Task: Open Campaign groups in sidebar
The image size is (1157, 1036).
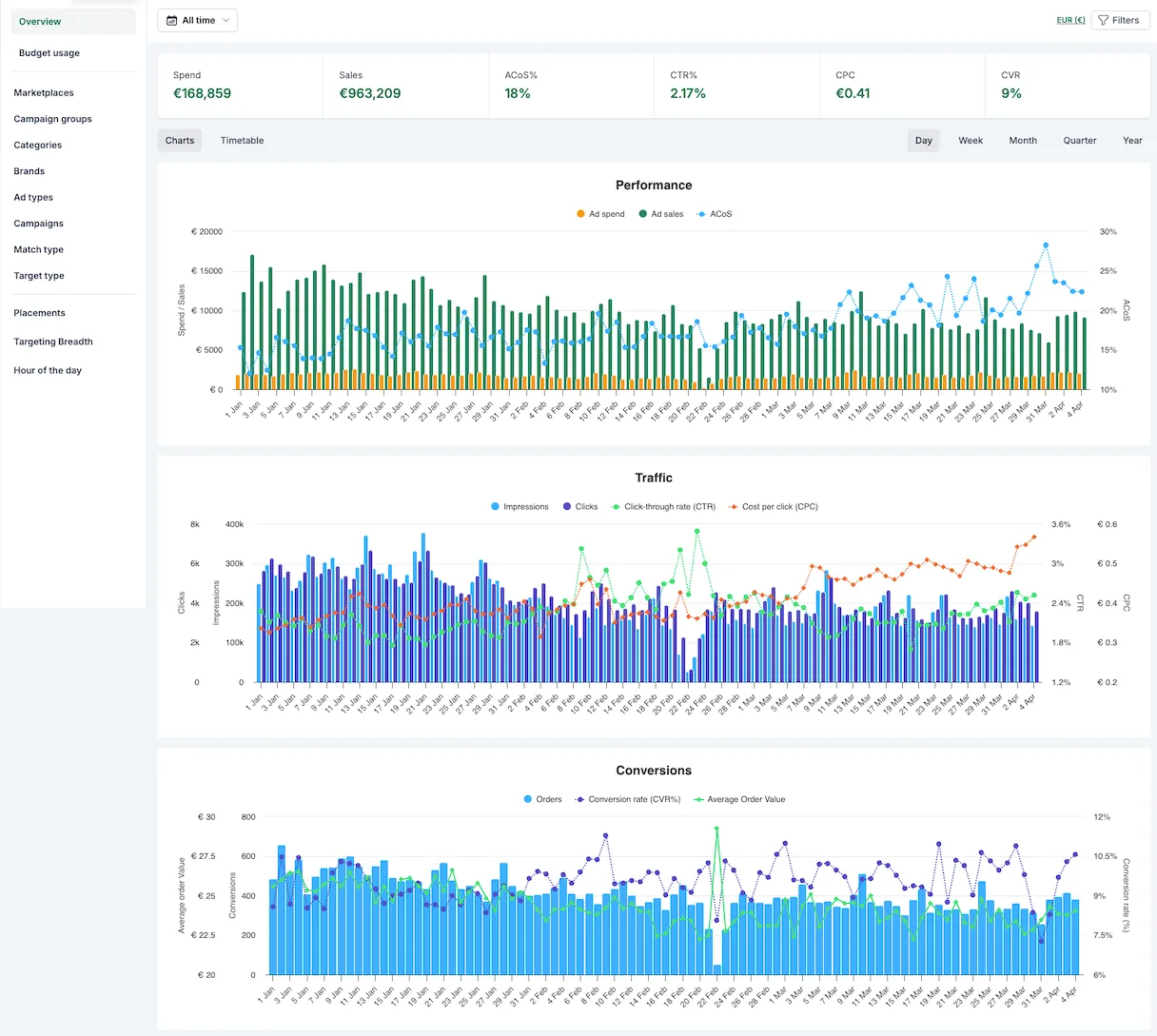Action: (x=53, y=119)
